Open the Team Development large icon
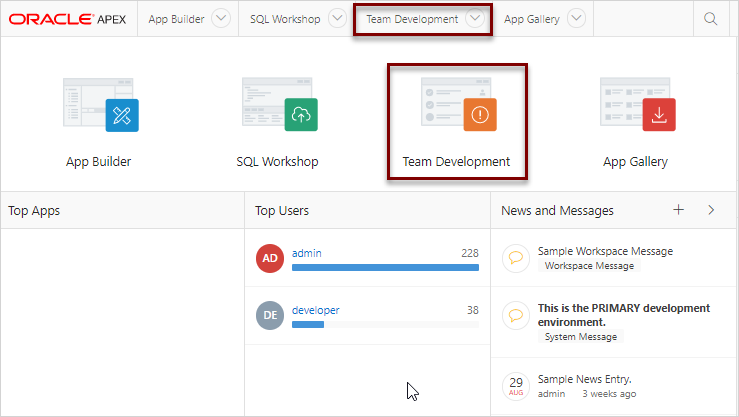This screenshot has height=417, width=739. (459, 105)
